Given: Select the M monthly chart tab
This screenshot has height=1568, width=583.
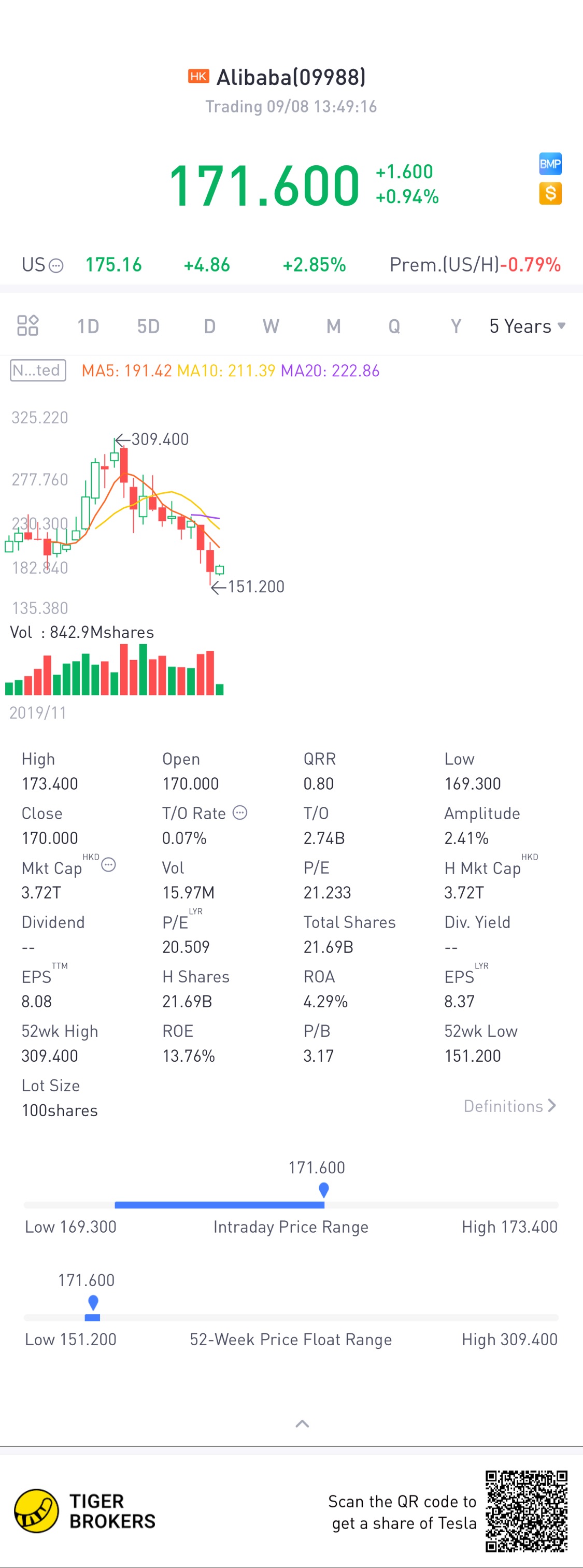Looking at the screenshot, I should point(333,326).
